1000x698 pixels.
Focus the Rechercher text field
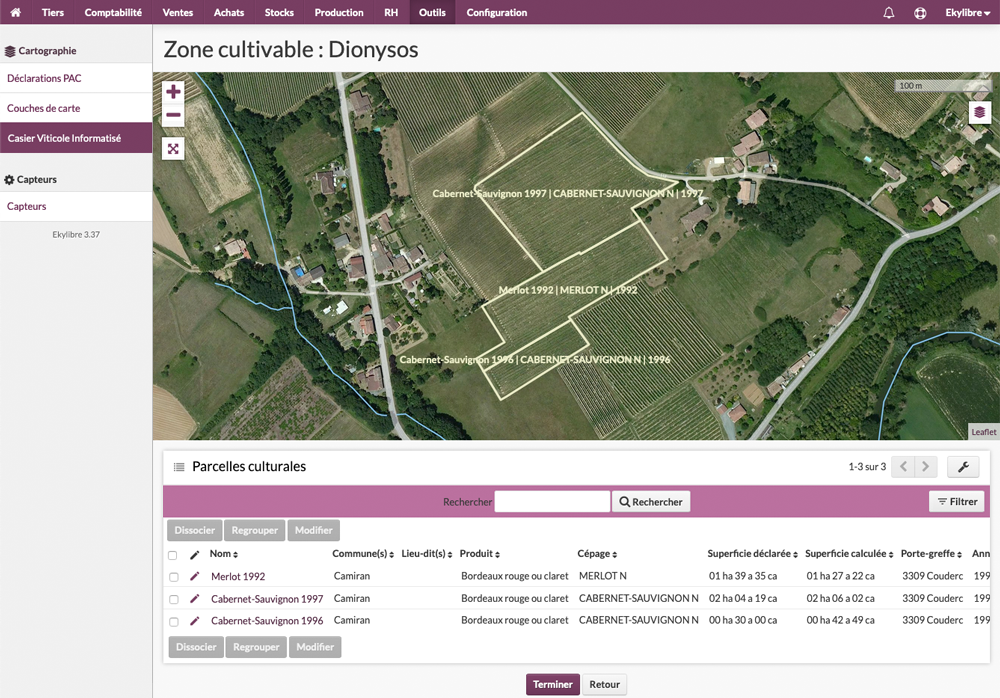pos(552,501)
